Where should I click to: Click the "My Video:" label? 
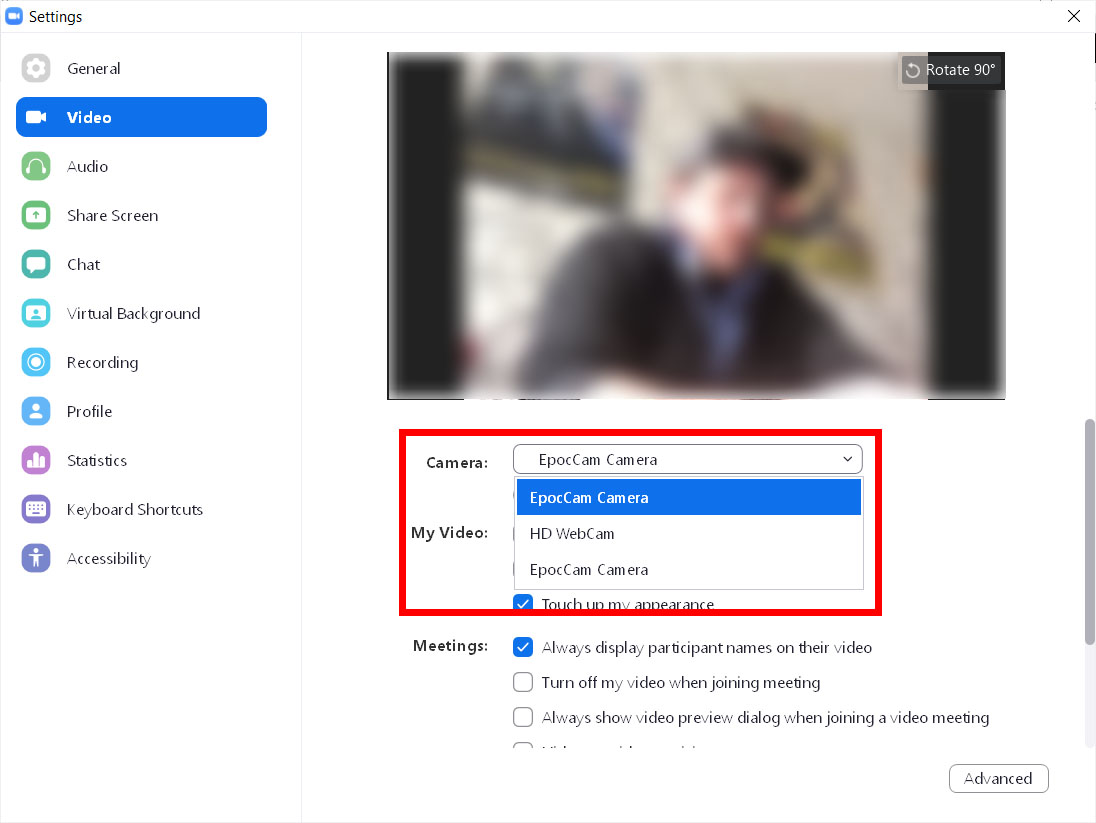pos(449,533)
